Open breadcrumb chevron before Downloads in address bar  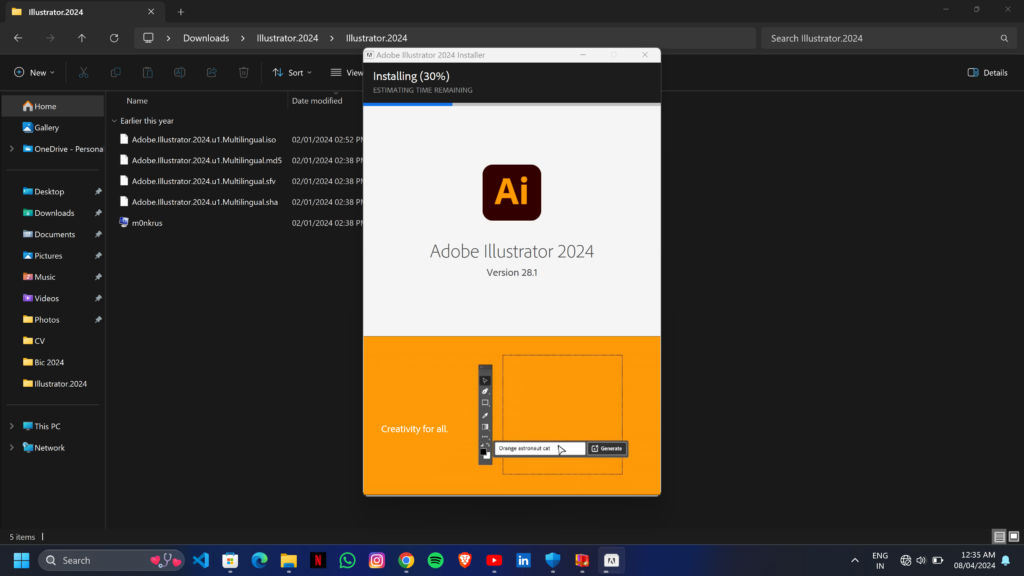pyautogui.click(x=168, y=38)
